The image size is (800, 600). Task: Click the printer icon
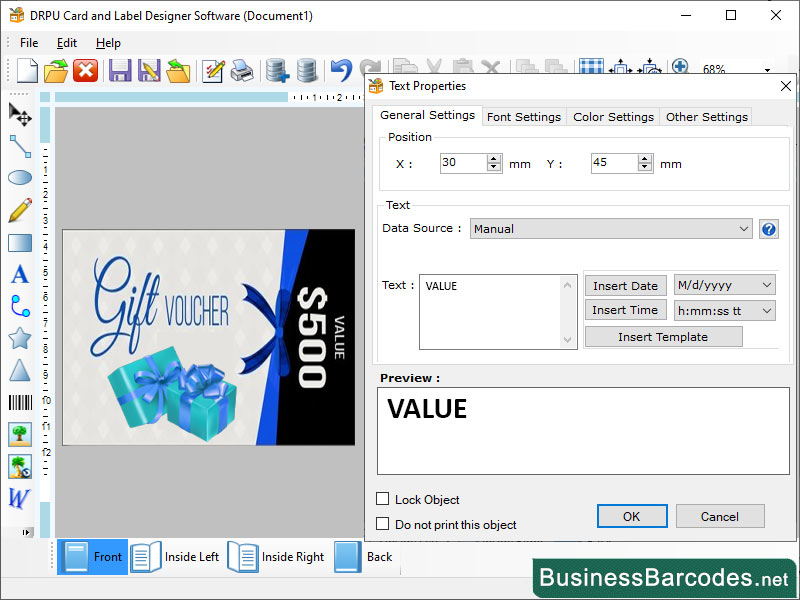(242, 70)
